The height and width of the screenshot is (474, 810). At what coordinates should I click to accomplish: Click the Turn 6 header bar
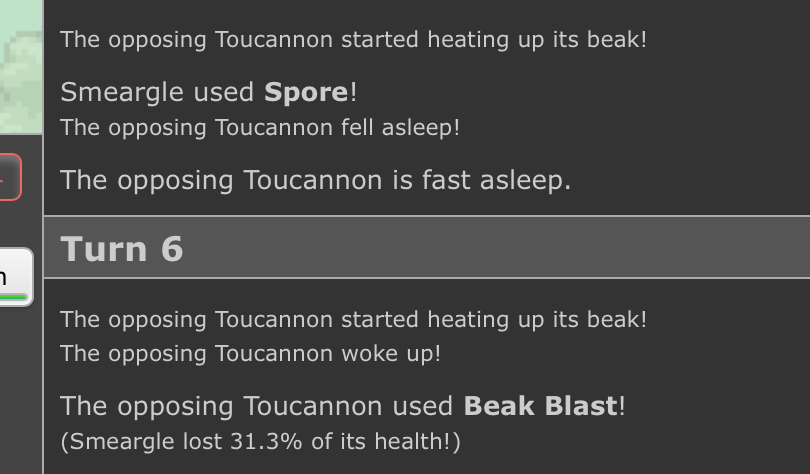[x=427, y=247]
